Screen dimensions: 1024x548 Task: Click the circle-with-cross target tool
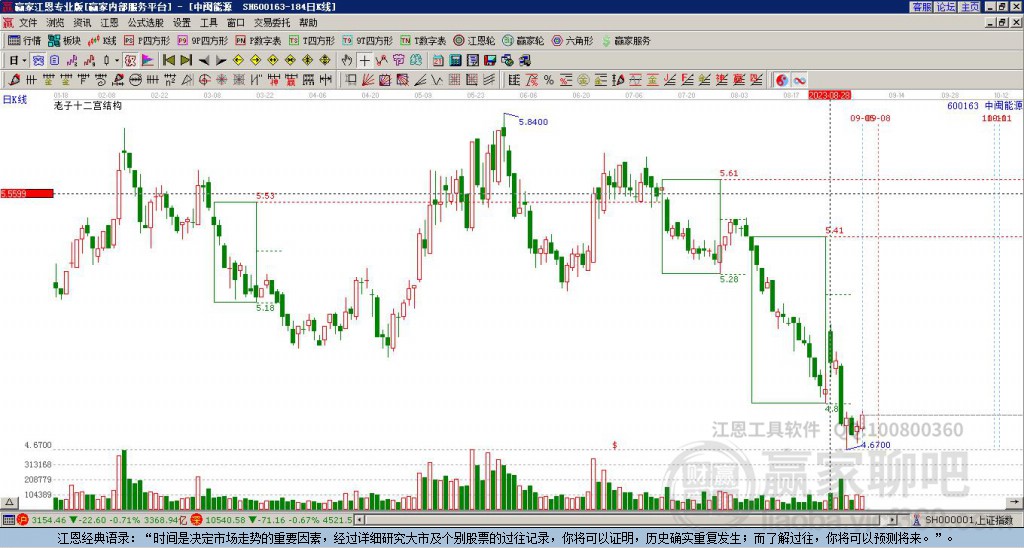tap(204, 80)
